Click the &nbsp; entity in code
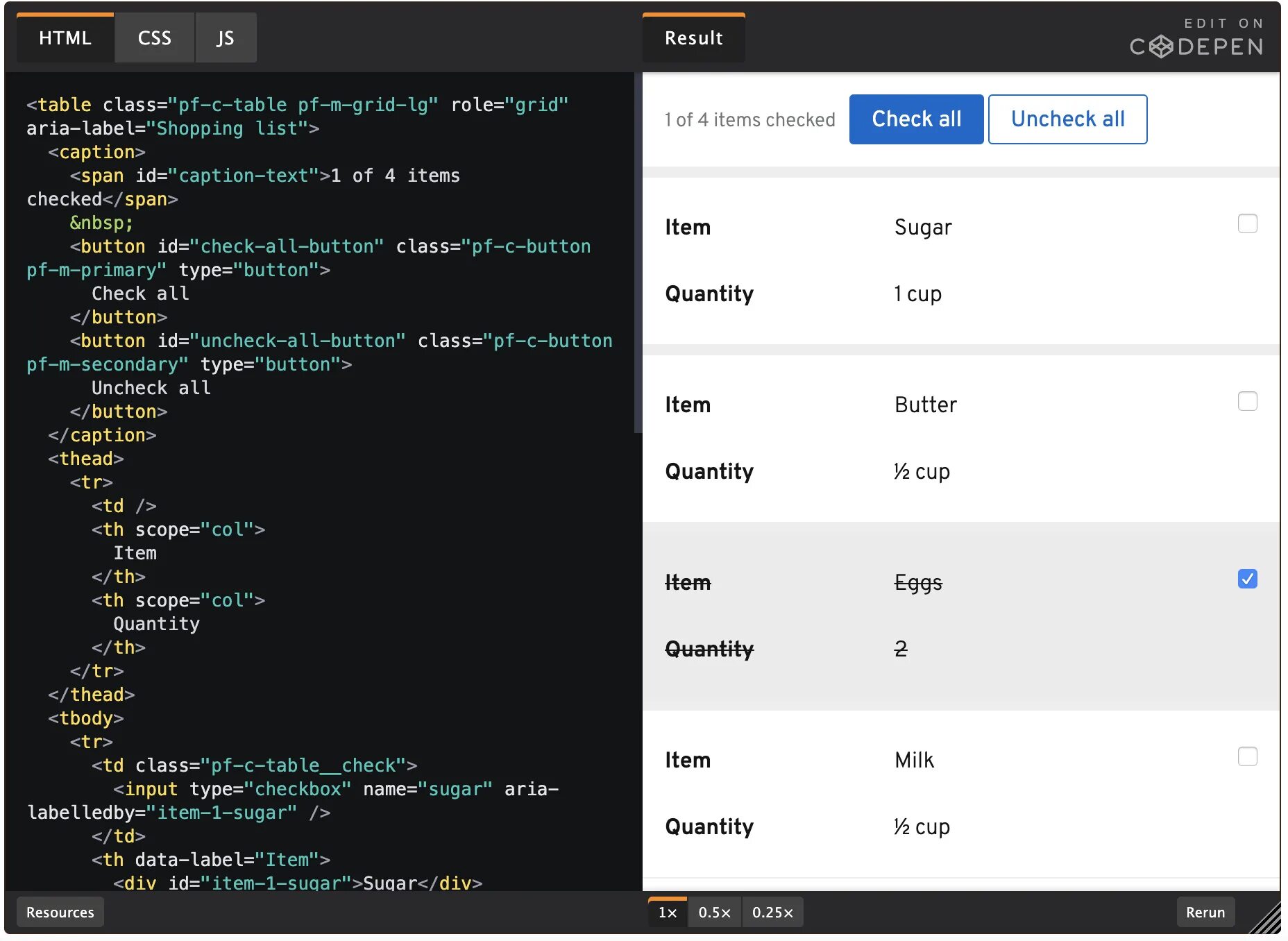 click(101, 223)
